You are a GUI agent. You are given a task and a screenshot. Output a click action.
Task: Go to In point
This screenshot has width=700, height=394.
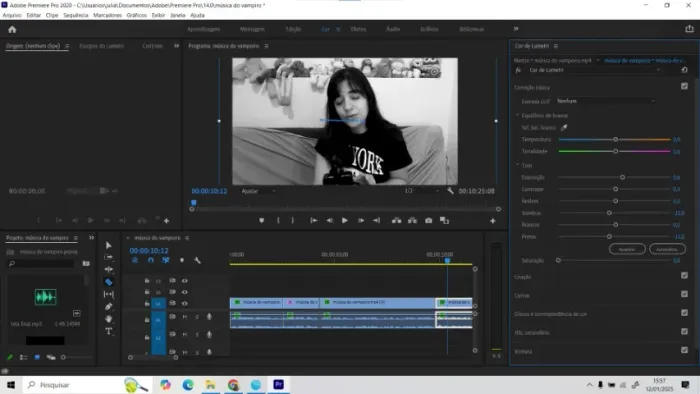(314, 220)
